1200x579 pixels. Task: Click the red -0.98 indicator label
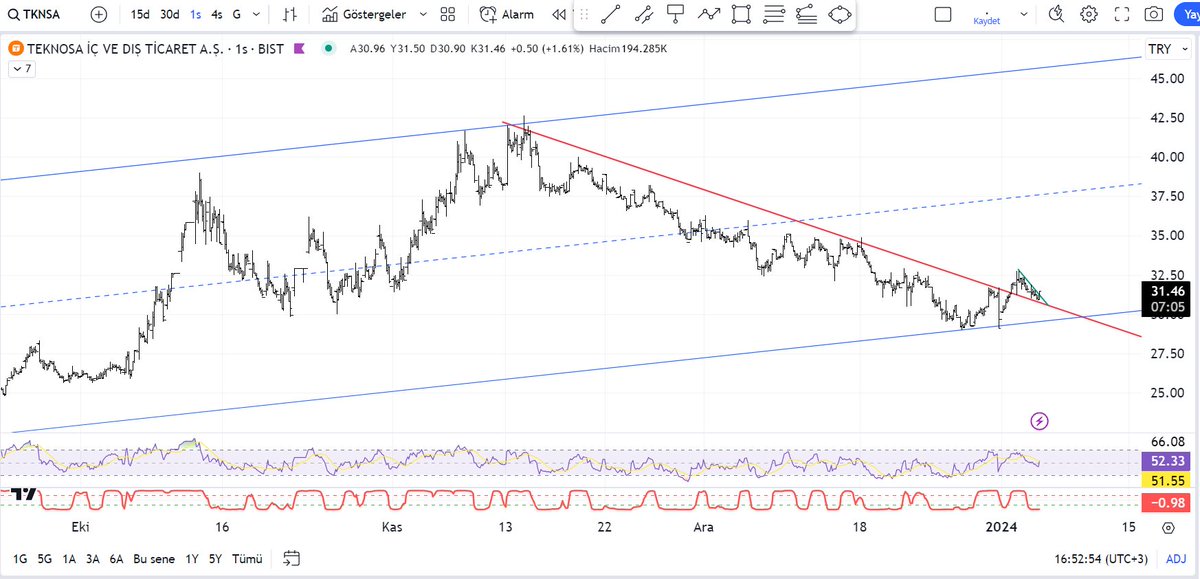point(1164,503)
